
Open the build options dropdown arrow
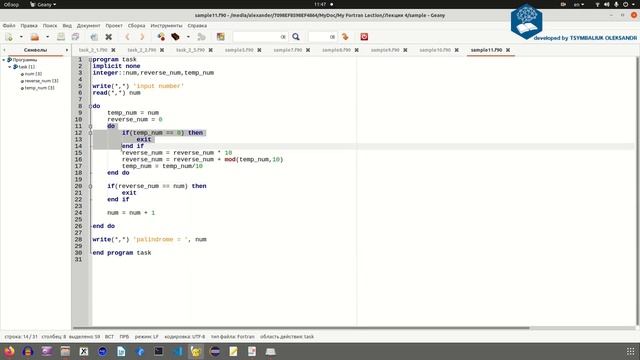point(188,37)
